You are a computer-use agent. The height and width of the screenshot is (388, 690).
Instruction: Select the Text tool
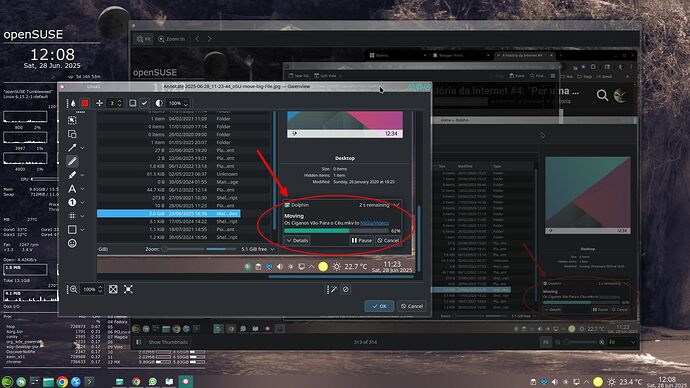(72, 189)
